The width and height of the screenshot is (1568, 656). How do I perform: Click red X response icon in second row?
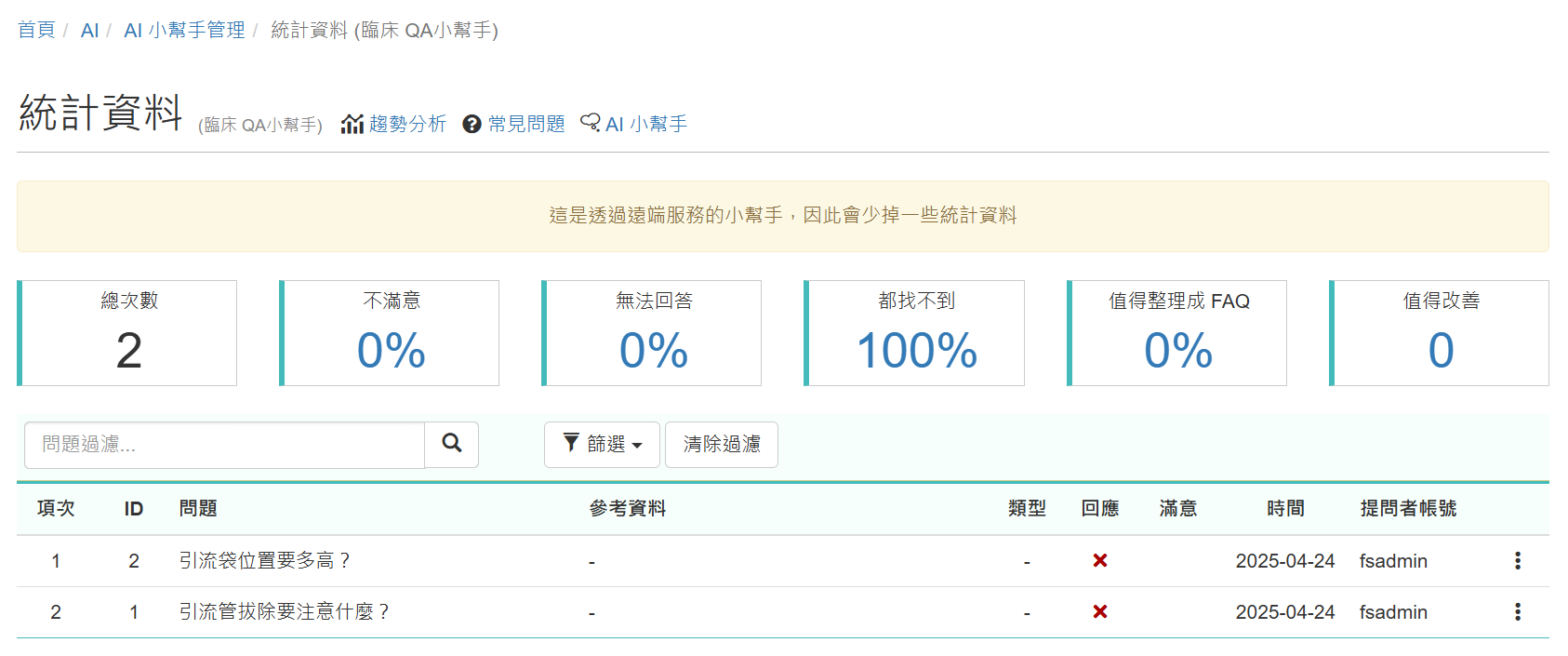click(x=1099, y=611)
